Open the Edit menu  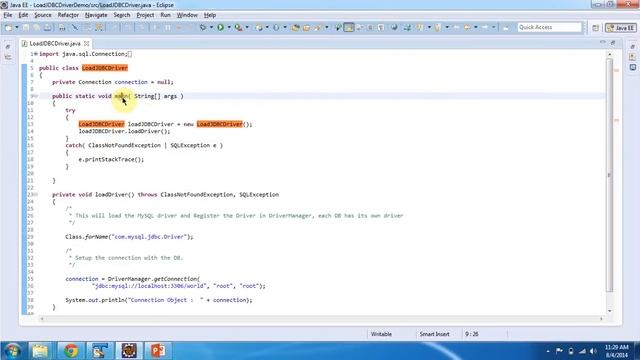[x=23, y=15]
